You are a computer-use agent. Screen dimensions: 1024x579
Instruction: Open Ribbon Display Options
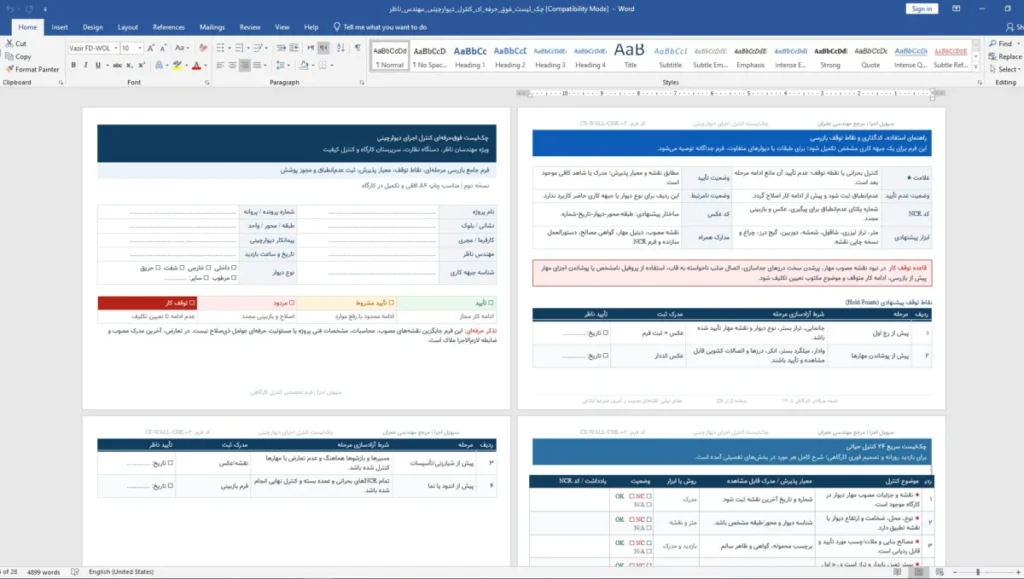(x=956, y=8)
